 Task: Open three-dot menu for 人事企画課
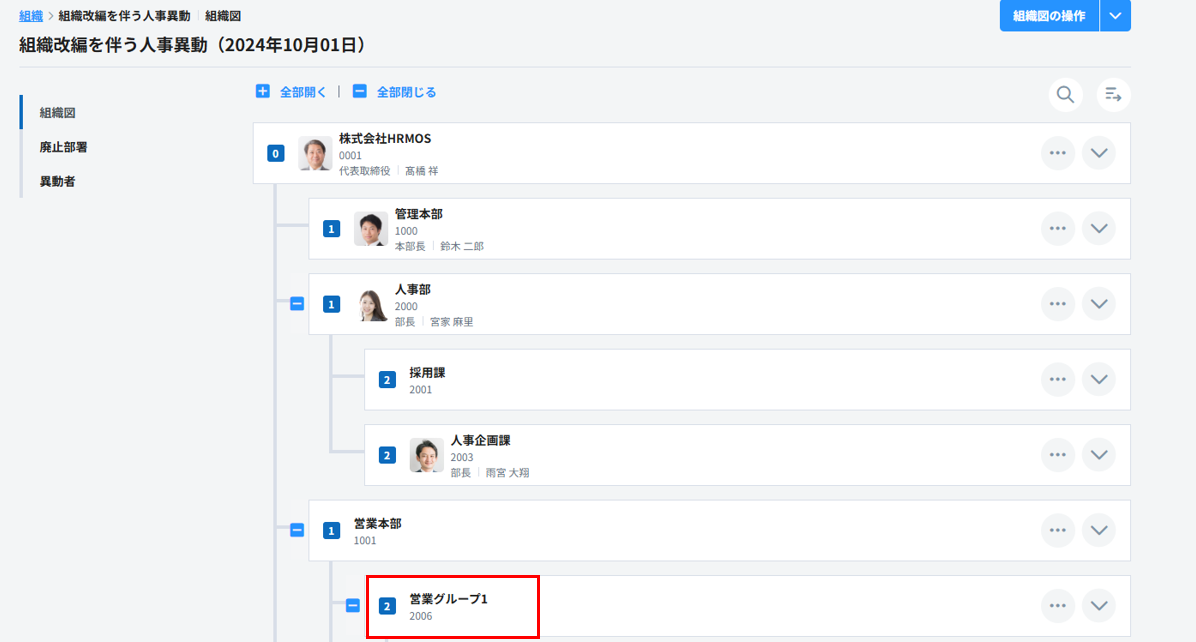coord(1058,455)
